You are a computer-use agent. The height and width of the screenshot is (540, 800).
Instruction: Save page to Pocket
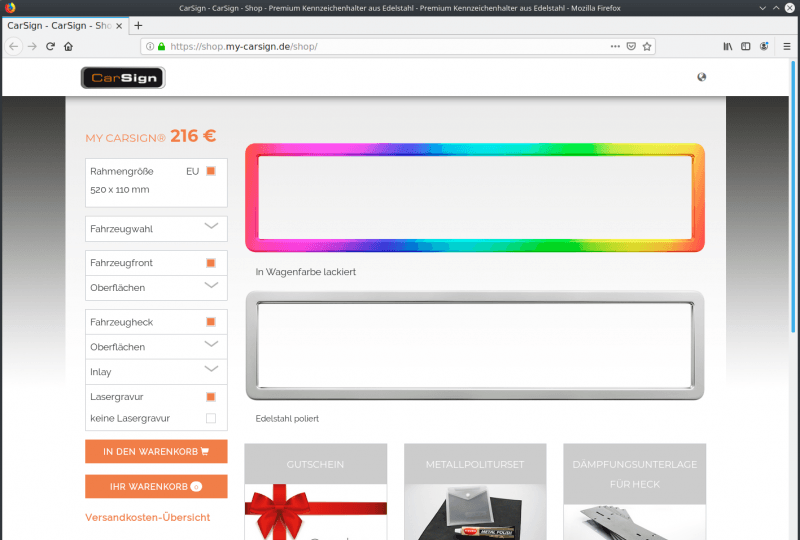(631, 46)
